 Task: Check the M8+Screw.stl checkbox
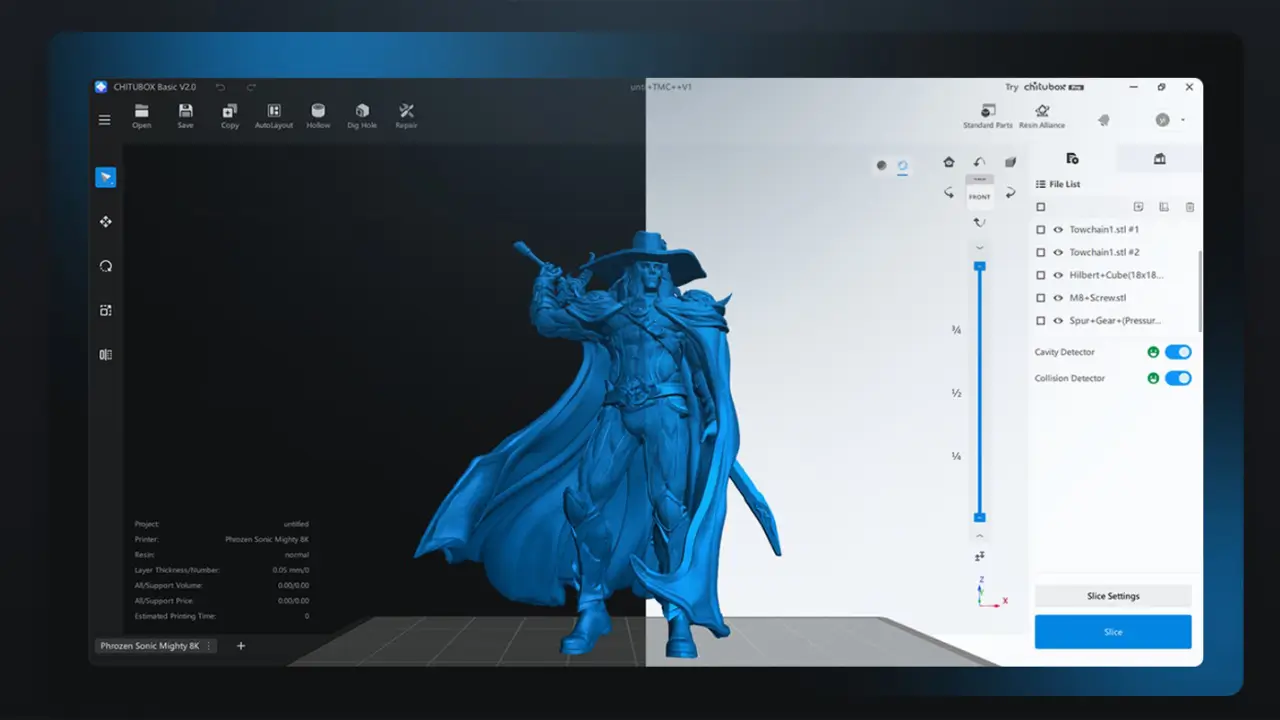1041,298
